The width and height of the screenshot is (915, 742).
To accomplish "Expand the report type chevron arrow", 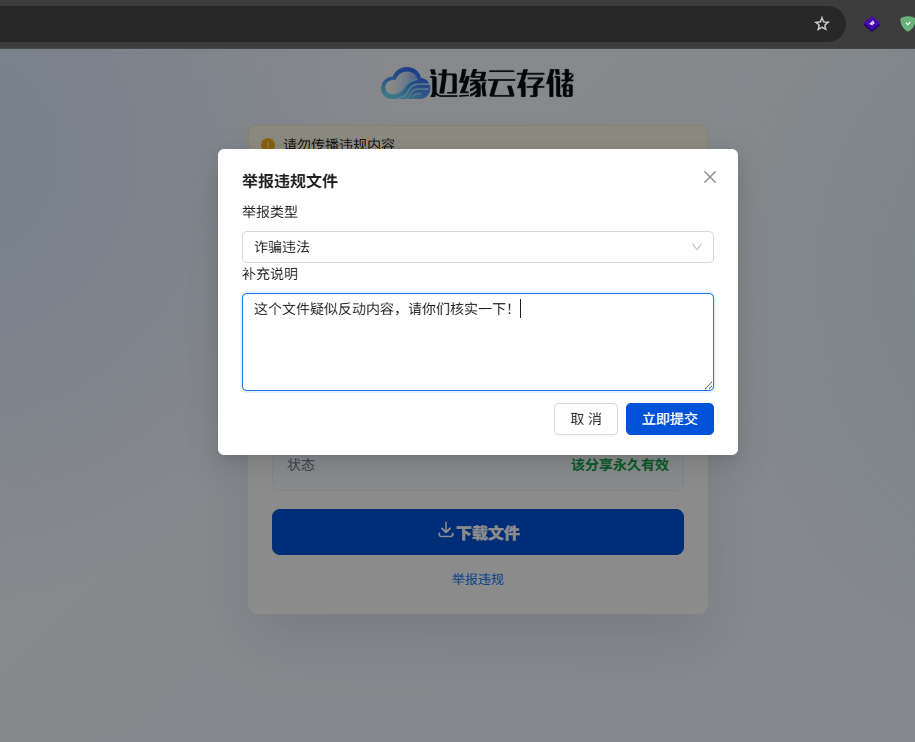I will pyautogui.click(x=697, y=247).
